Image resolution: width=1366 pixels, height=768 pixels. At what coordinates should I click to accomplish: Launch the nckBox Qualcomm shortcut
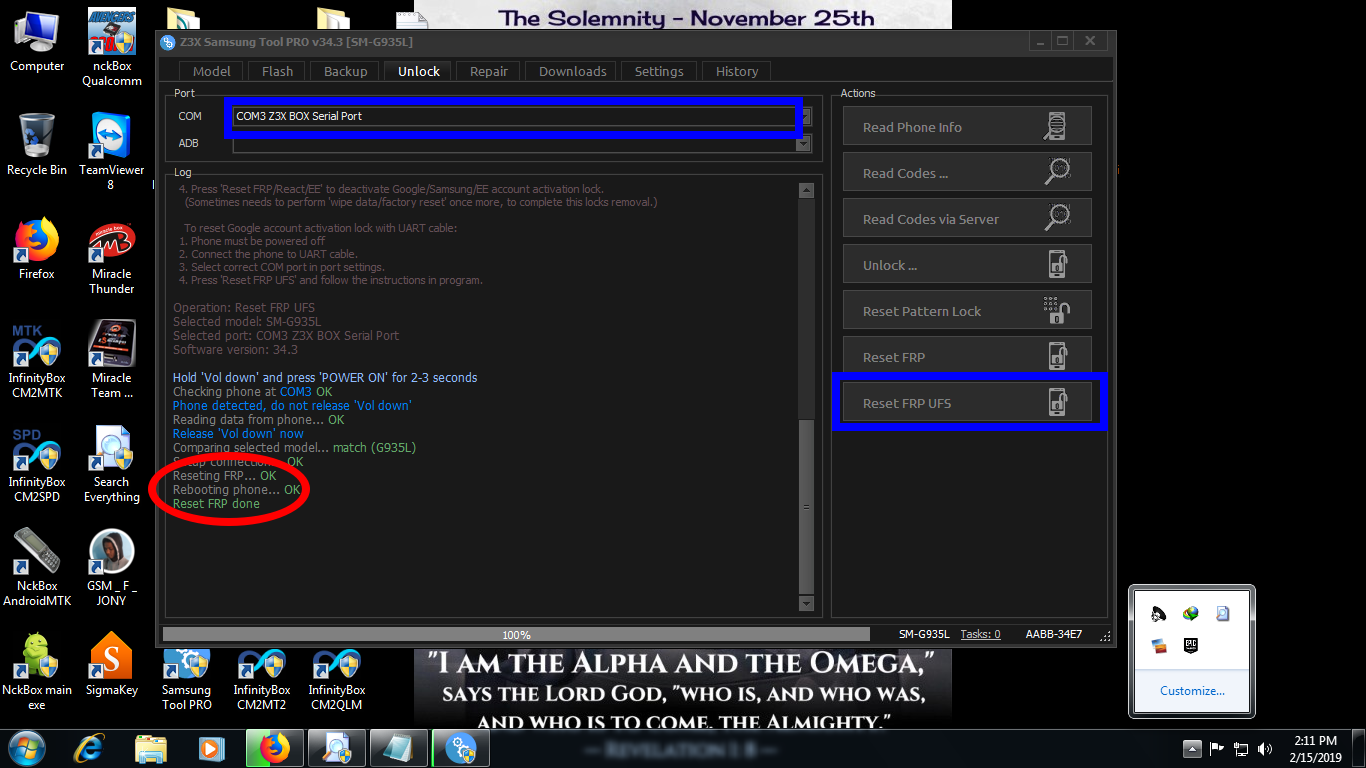111,48
